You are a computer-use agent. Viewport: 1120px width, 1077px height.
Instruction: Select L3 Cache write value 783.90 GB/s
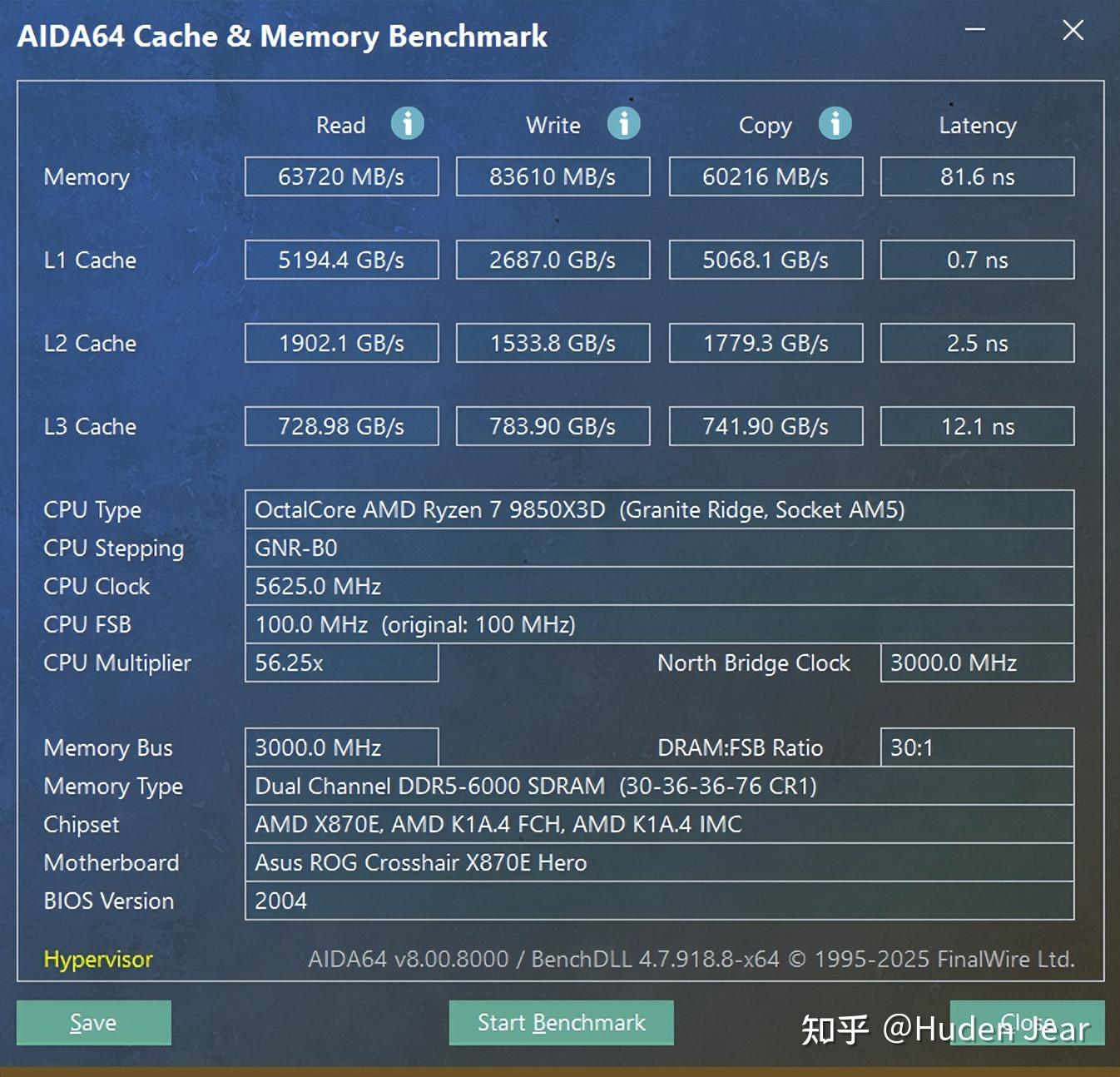click(x=553, y=426)
